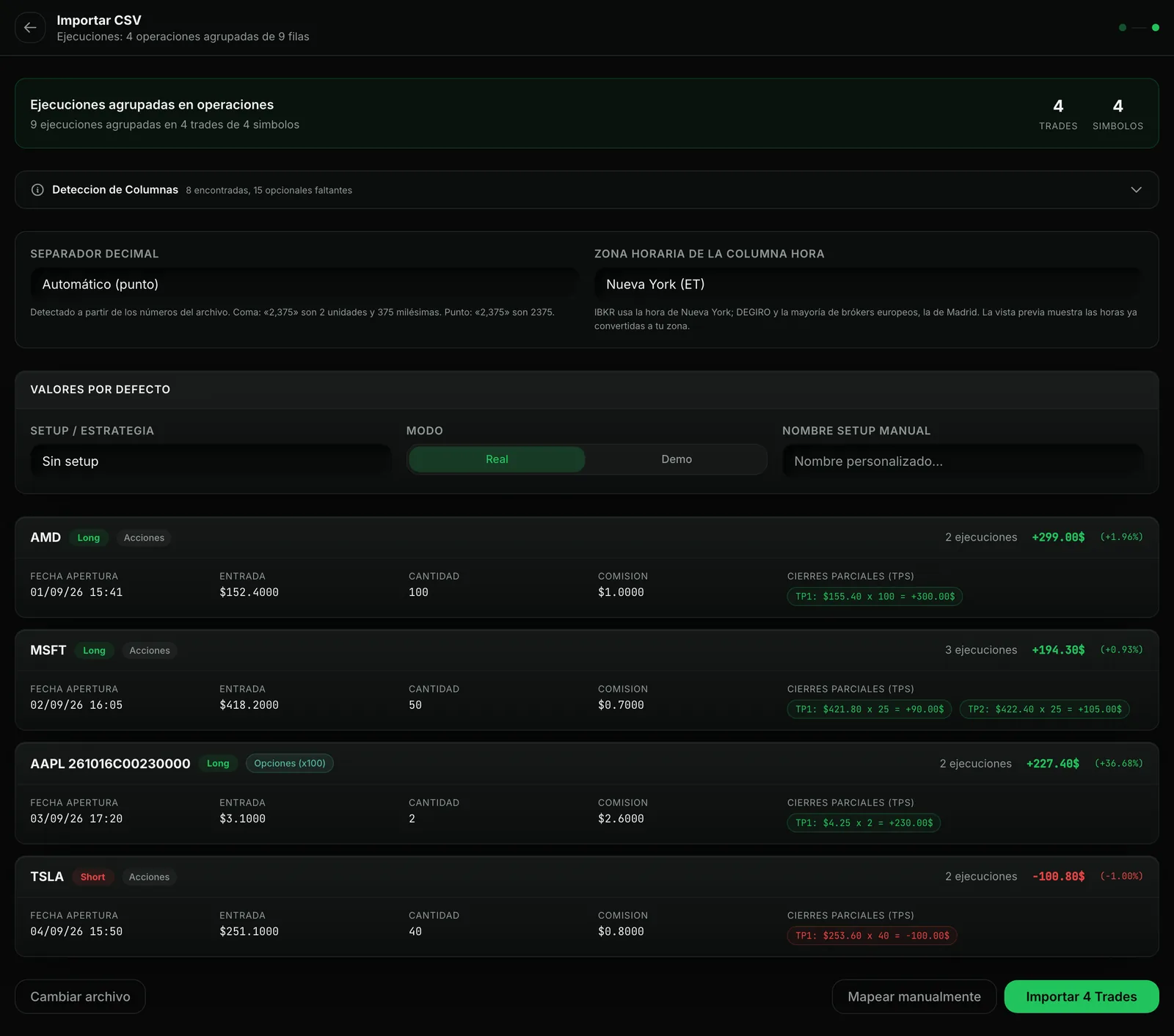Click MSFT entry price $418.2000

tap(249, 705)
